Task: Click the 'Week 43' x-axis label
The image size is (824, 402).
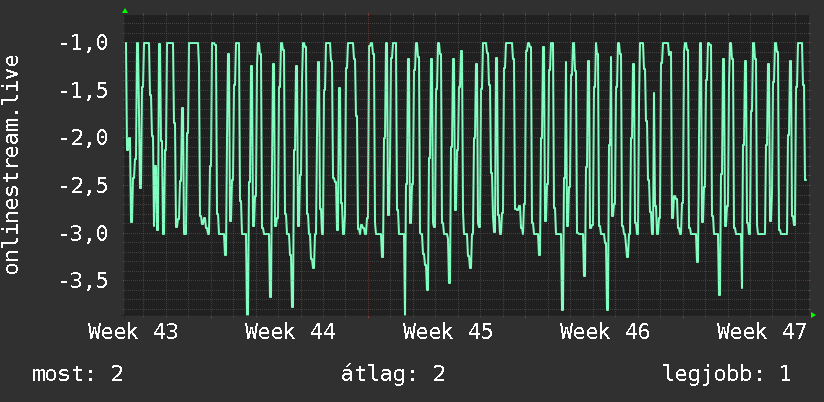Action: pos(133,332)
